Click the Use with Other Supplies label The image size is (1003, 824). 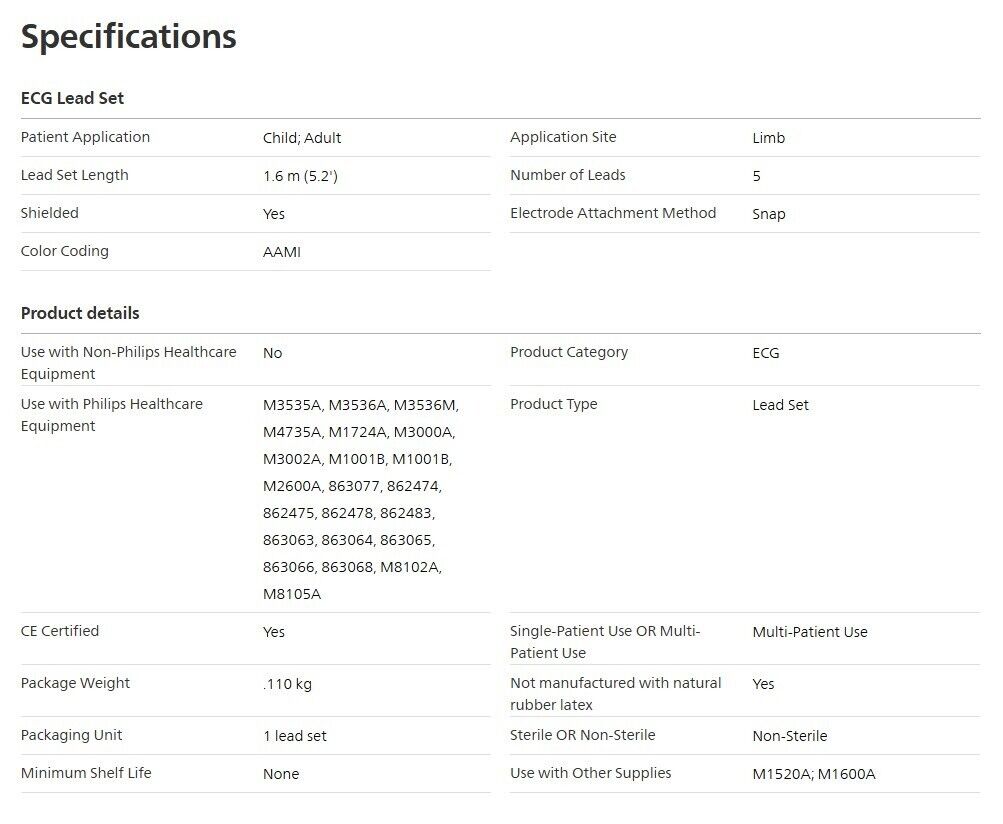tap(590, 773)
